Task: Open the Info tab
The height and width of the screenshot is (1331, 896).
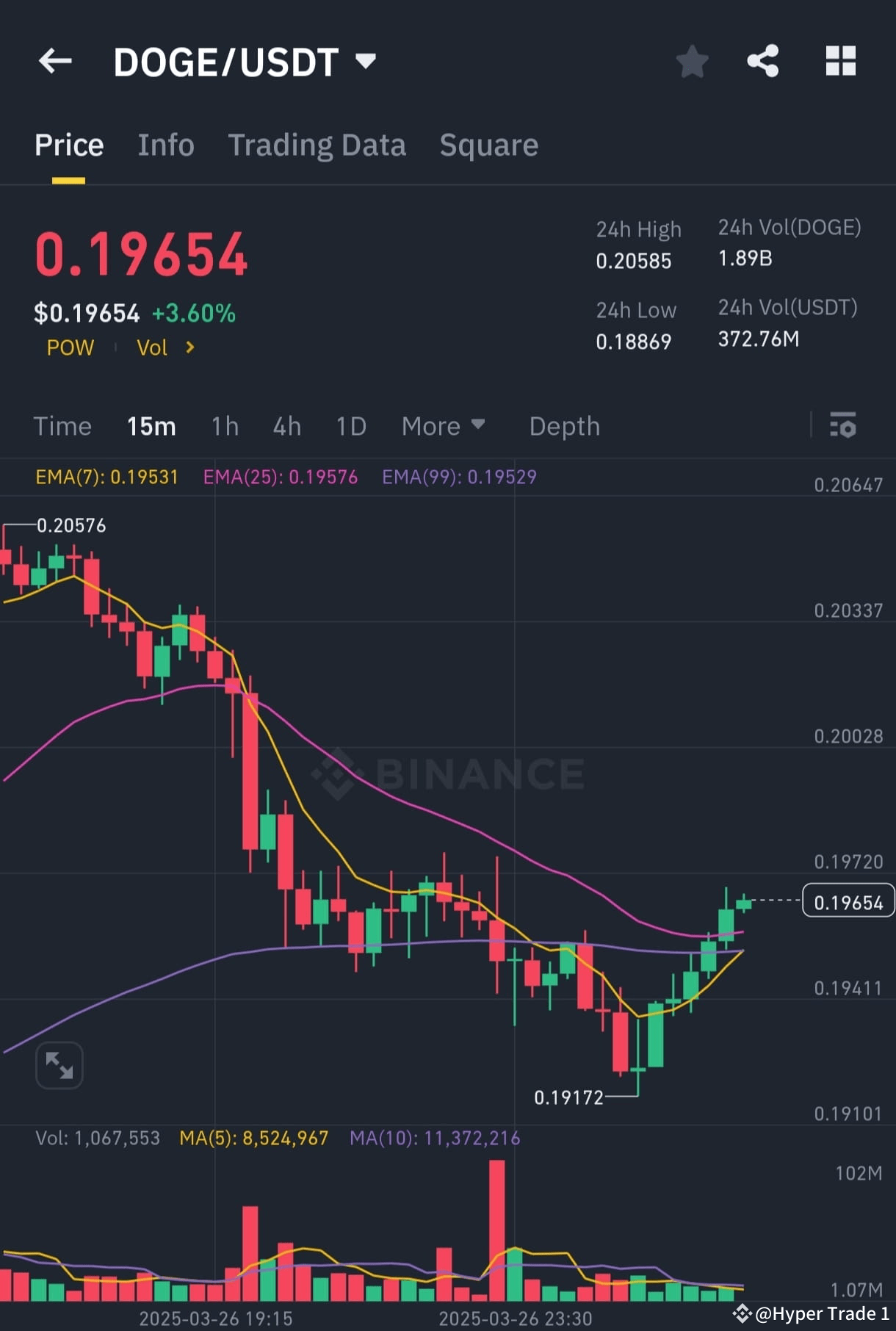Action: tap(165, 145)
